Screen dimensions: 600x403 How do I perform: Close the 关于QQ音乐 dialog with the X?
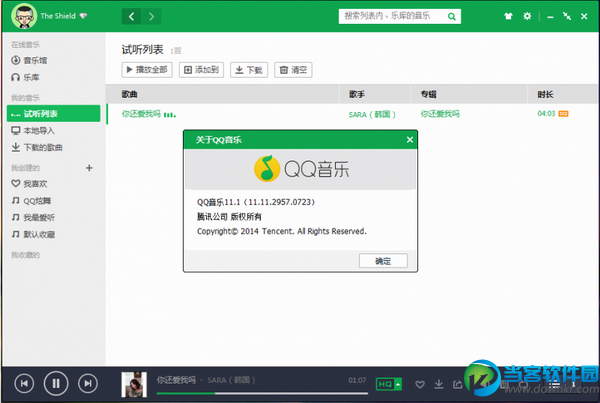point(409,140)
